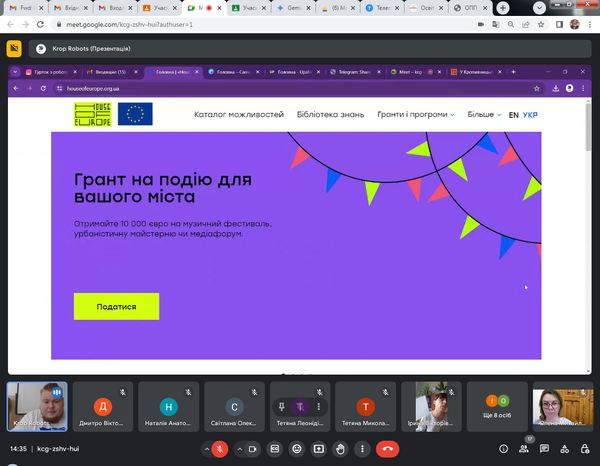Unmute the red microphone button
Image resolution: width=600 pixels, height=466 pixels.
(219, 449)
